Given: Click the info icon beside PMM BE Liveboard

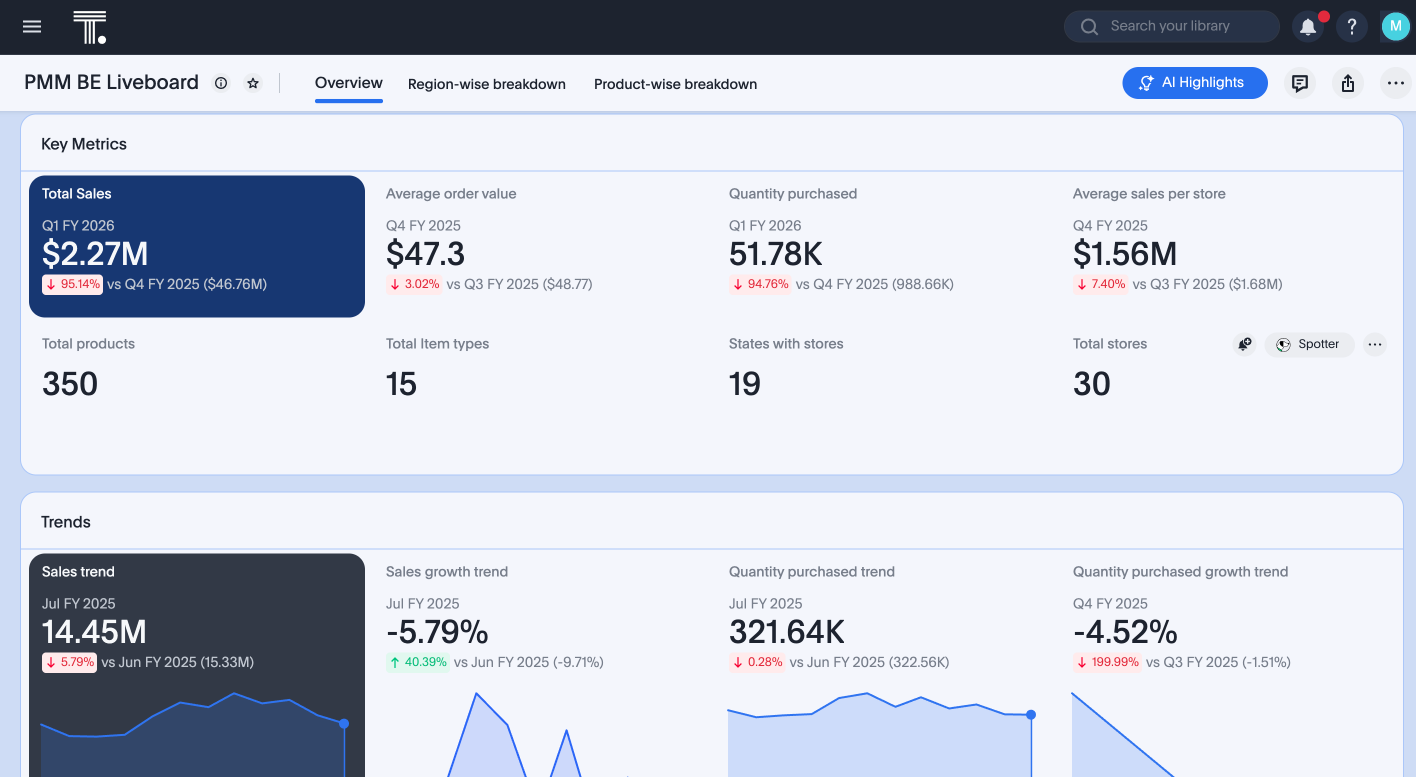Looking at the screenshot, I should tap(220, 83).
